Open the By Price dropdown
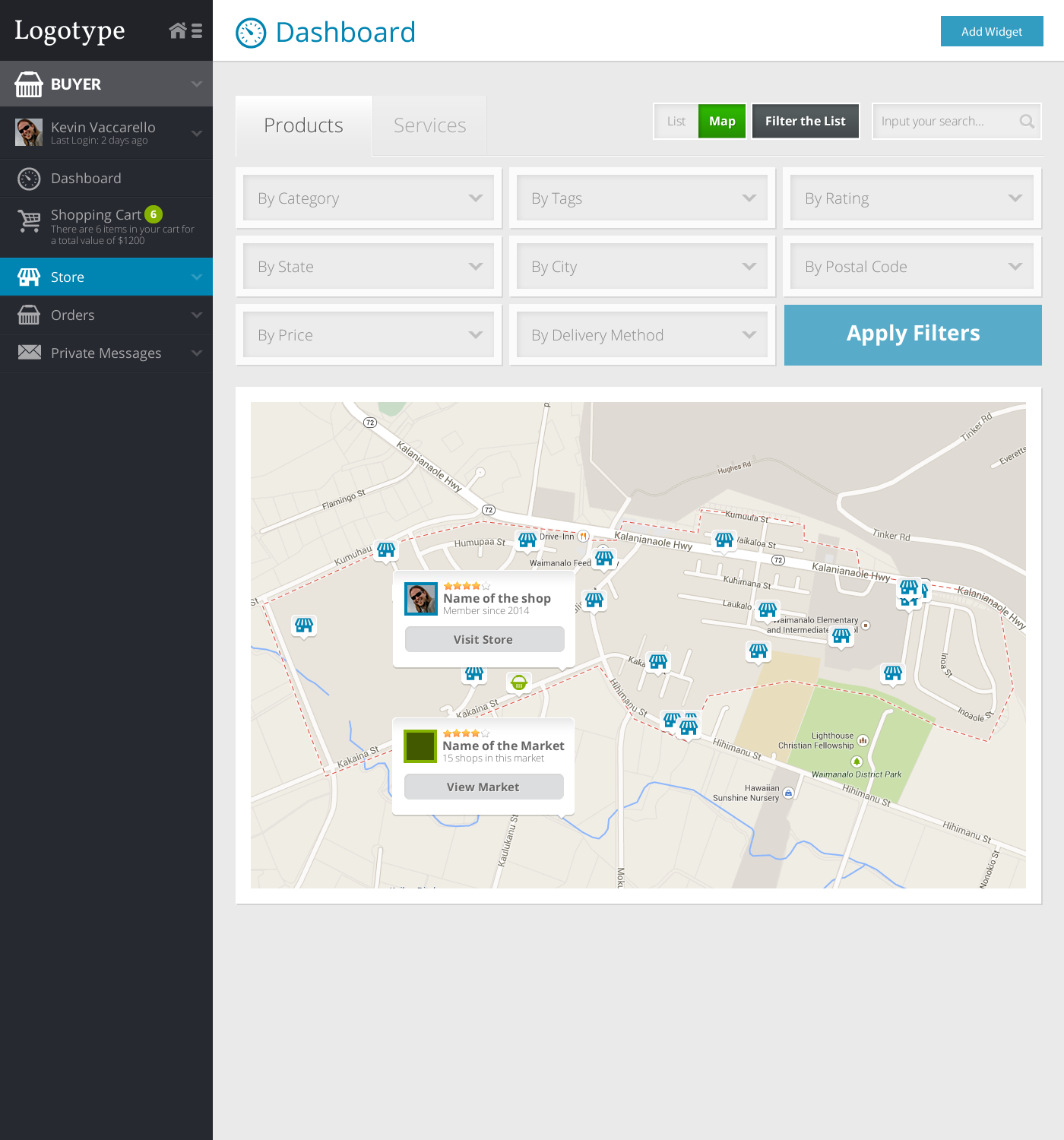1064x1140 pixels. [369, 334]
